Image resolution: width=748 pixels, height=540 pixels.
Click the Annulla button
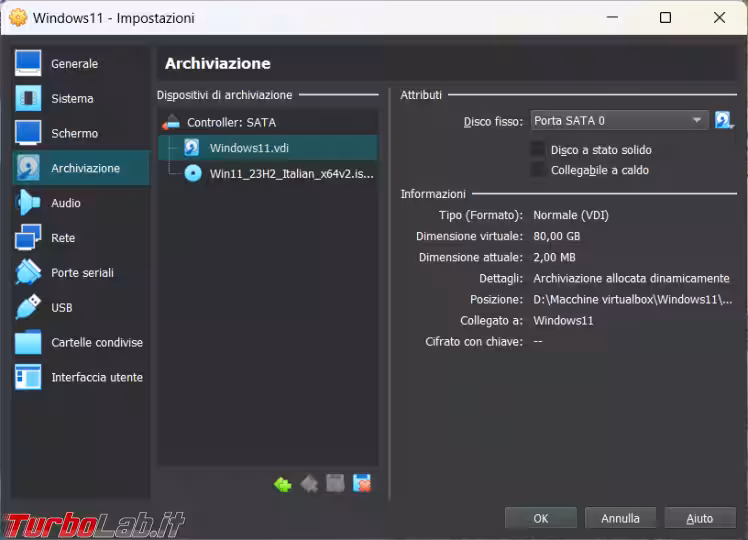click(620, 518)
